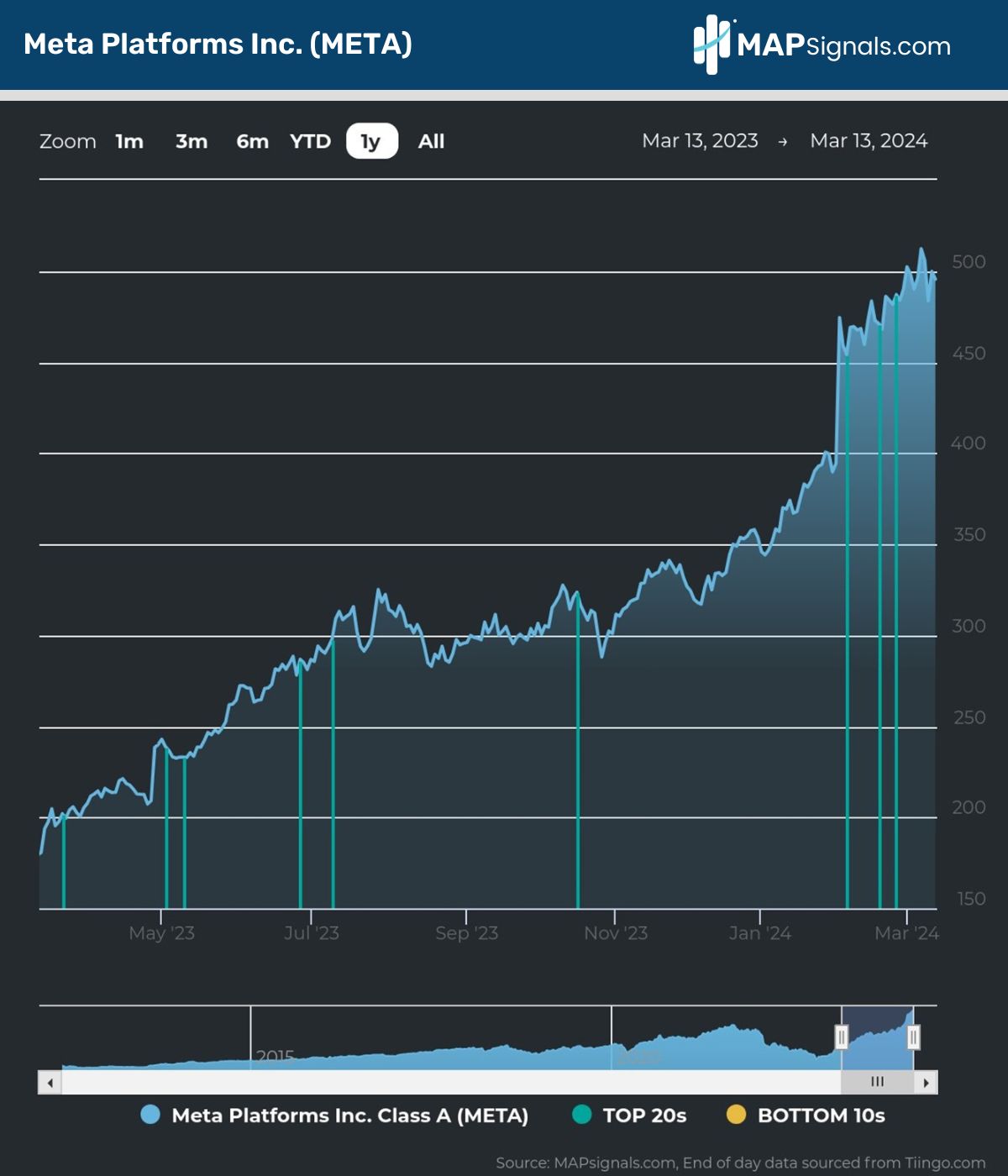Click the 400 price axis label

[x=969, y=444]
